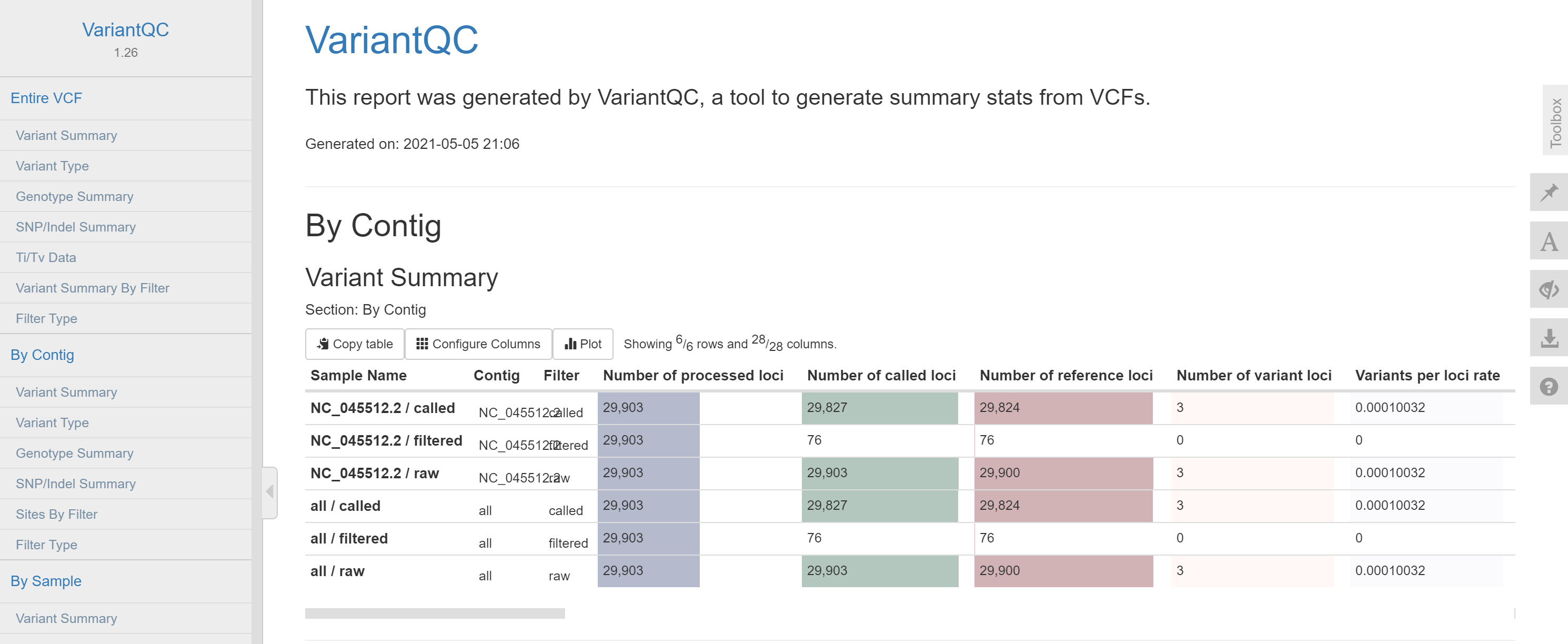
Task: Jump to By Contig sidebar section
Action: [42, 355]
